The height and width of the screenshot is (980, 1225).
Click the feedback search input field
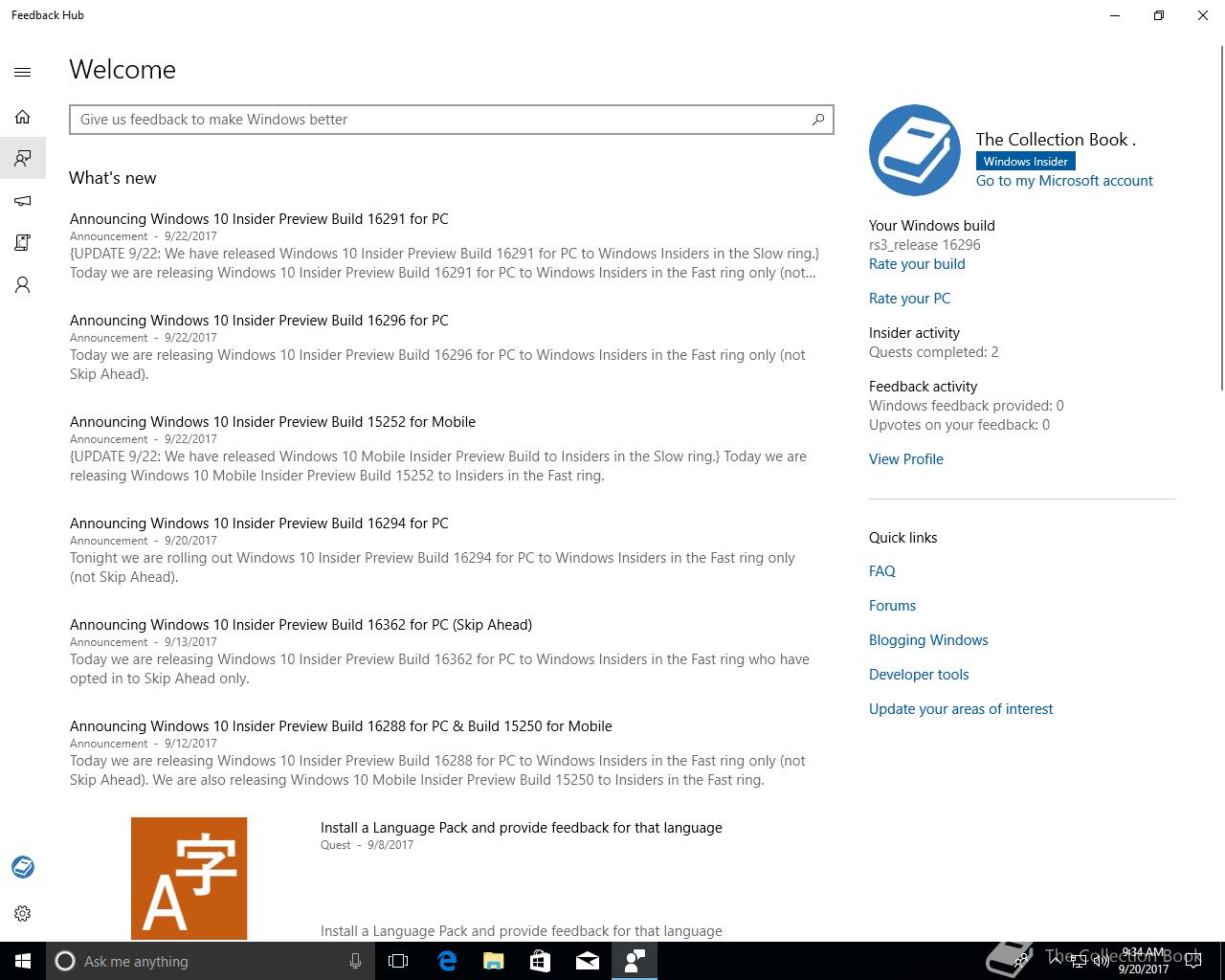coord(452,120)
